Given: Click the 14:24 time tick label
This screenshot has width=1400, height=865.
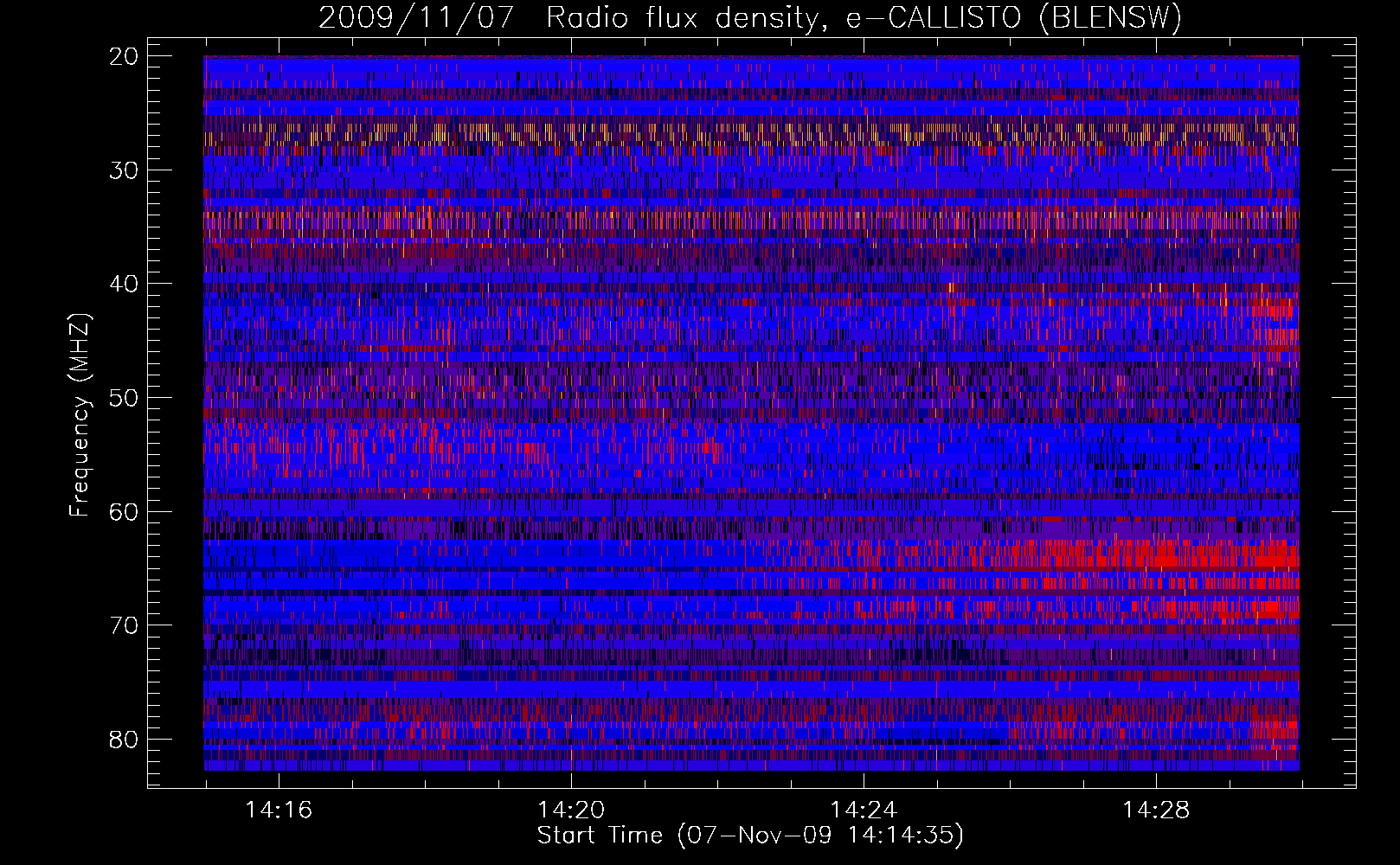Looking at the screenshot, I should point(864,811).
